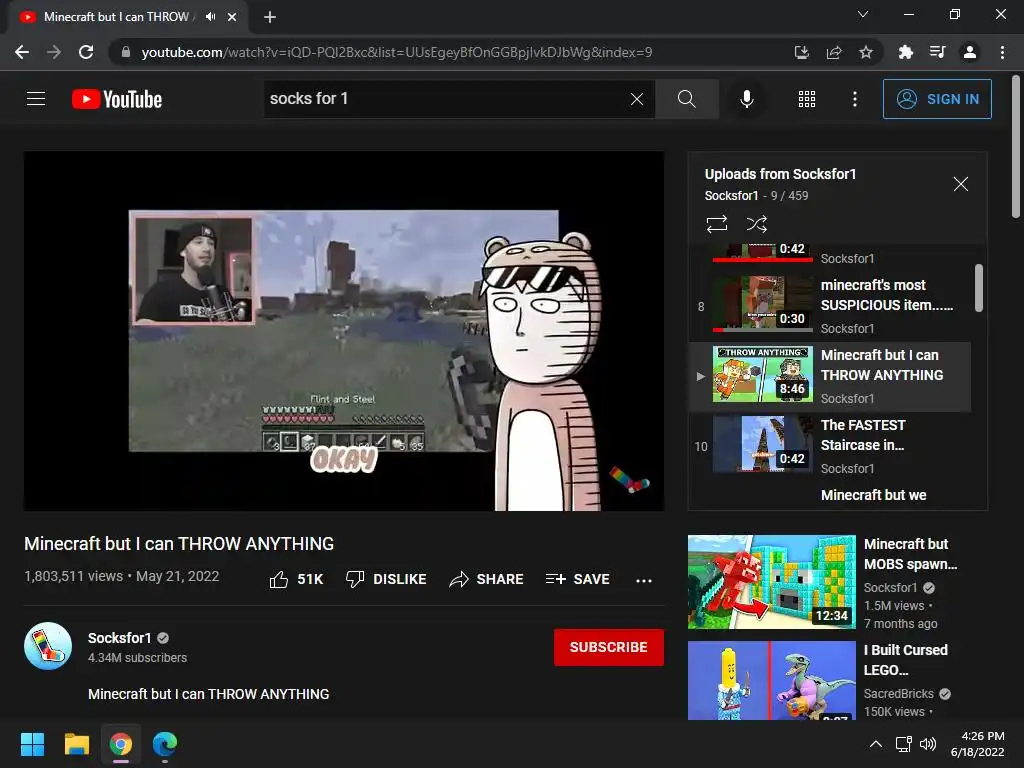
Task: Close the Uploads from Socksfor1 playlist panel
Action: click(x=960, y=184)
